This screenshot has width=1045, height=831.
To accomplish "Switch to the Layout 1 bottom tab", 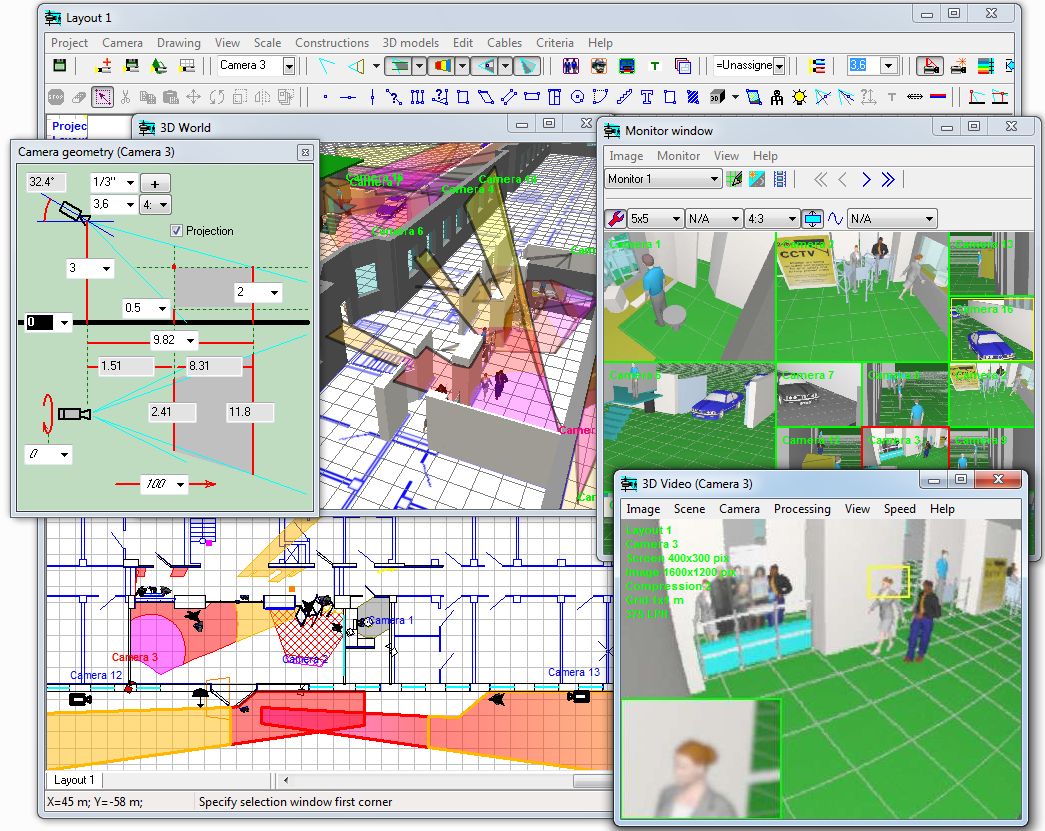I will pos(74,780).
